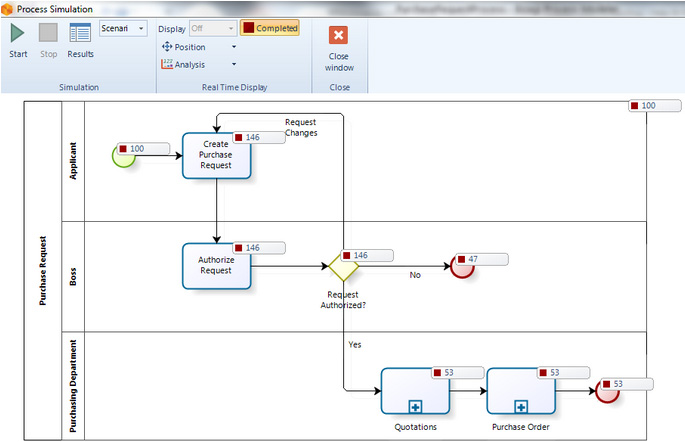Open the Scenario dropdown

tap(123, 28)
